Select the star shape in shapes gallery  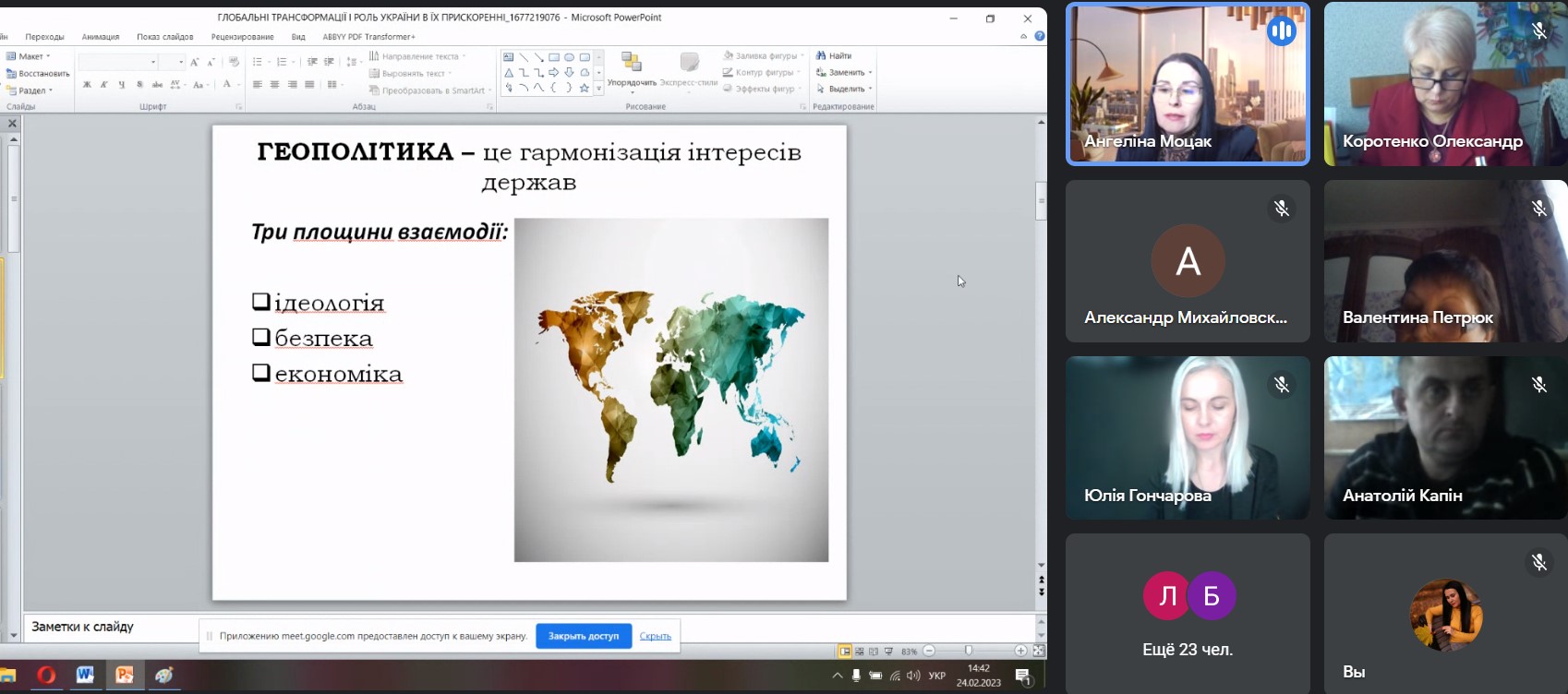tap(585, 89)
